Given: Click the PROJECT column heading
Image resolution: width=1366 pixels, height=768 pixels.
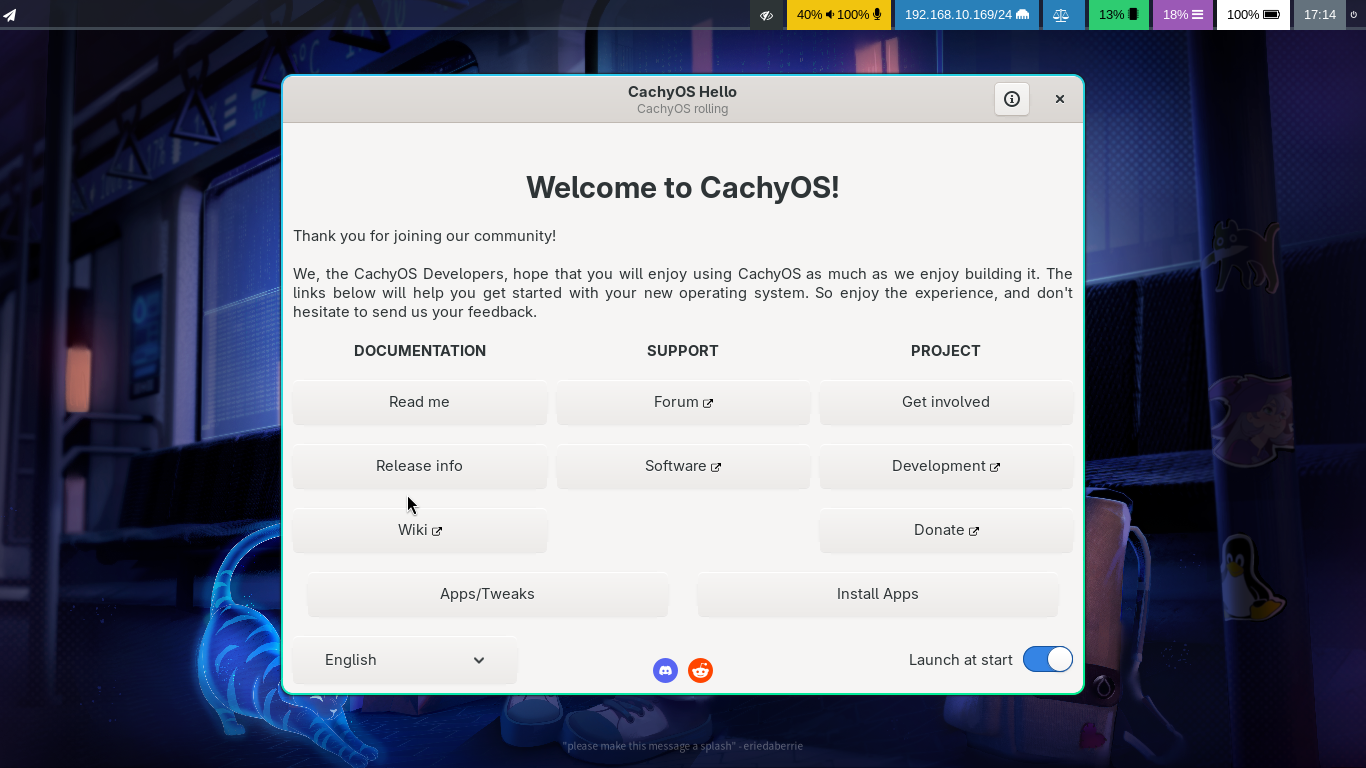Looking at the screenshot, I should click(x=946, y=351).
